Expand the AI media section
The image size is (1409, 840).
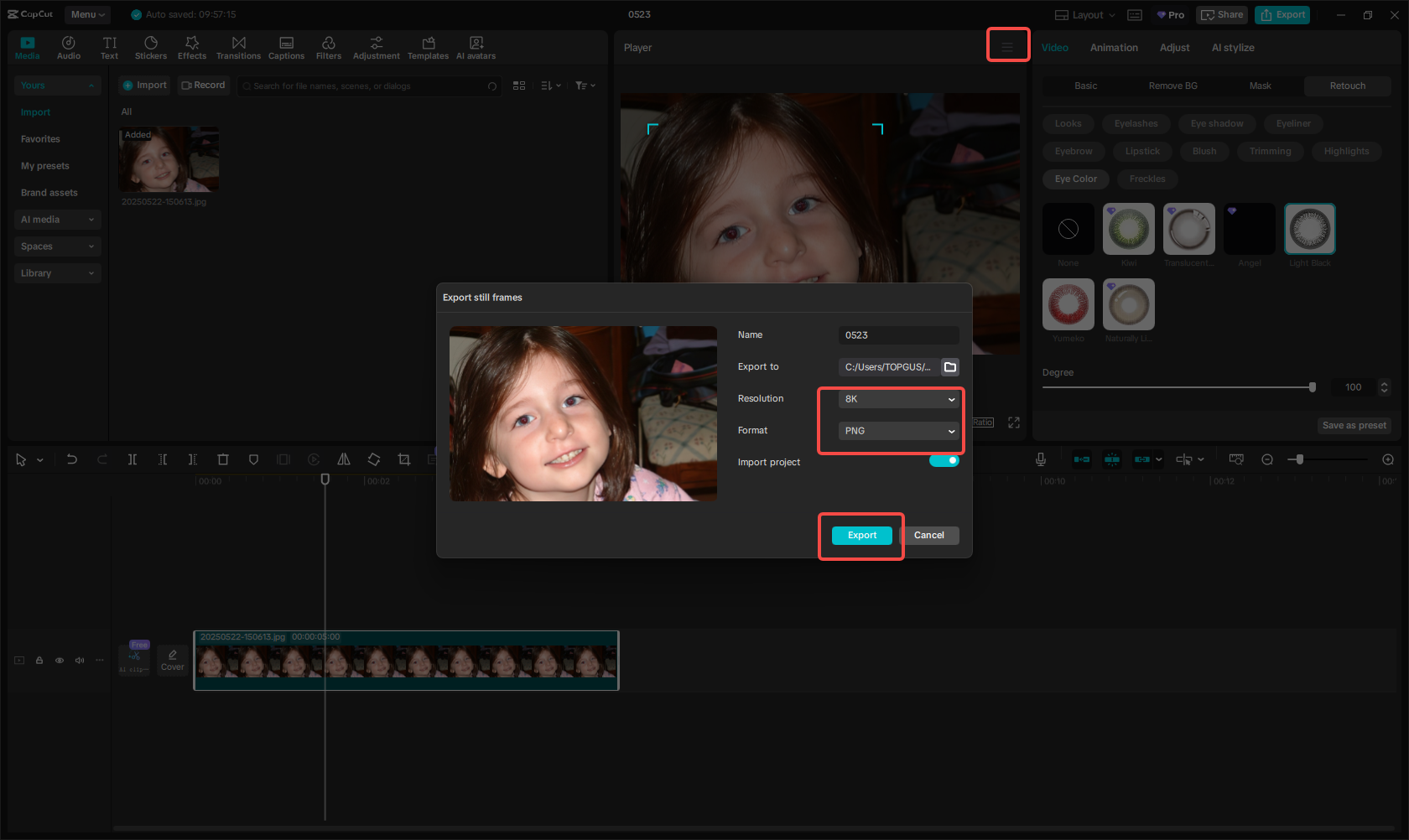coord(57,220)
